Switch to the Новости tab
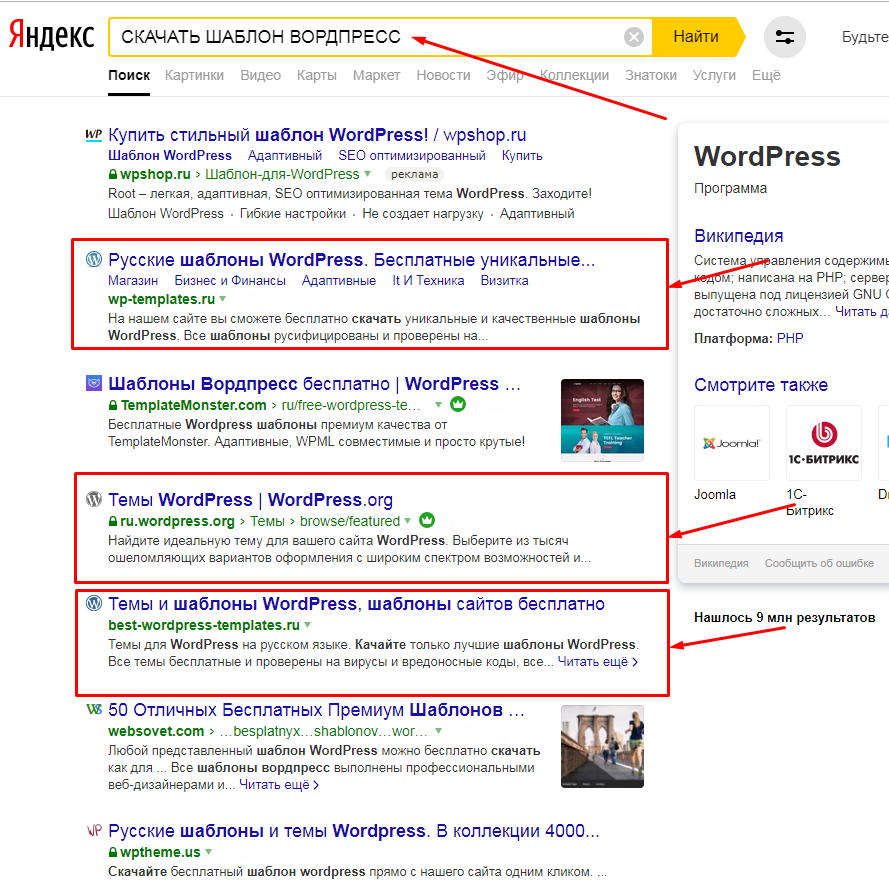This screenshot has height=882, width=889. click(x=443, y=75)
